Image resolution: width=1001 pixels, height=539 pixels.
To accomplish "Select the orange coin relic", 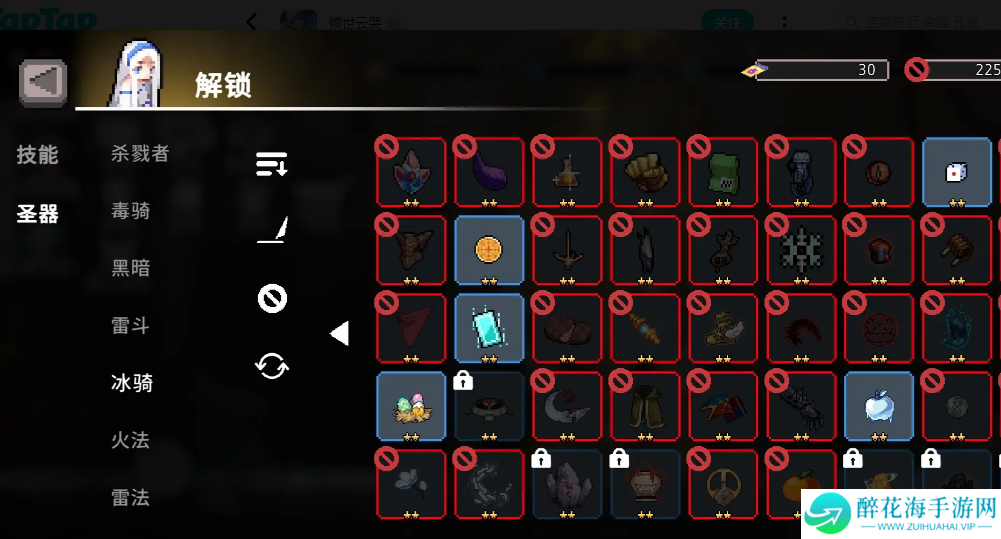I will coord(489,250).
